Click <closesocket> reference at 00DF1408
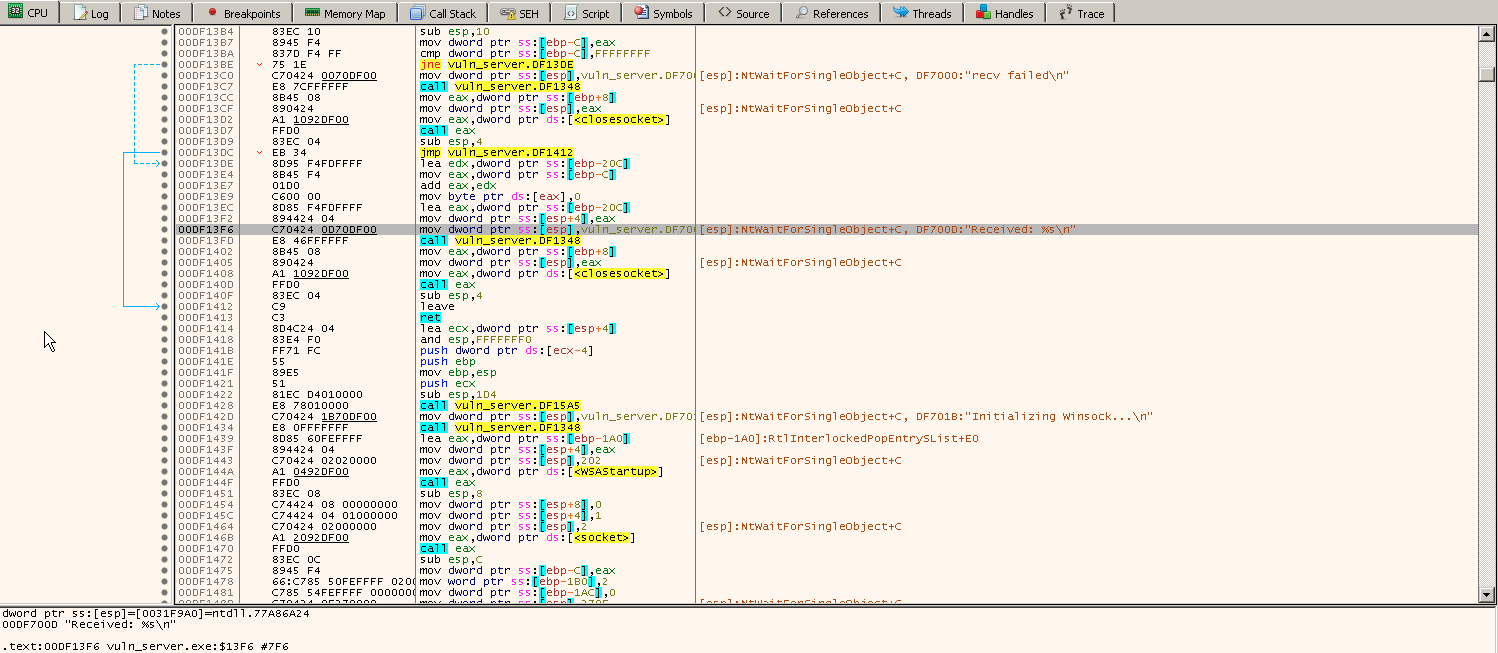The image size is (1498, 653). pos(618,273)
